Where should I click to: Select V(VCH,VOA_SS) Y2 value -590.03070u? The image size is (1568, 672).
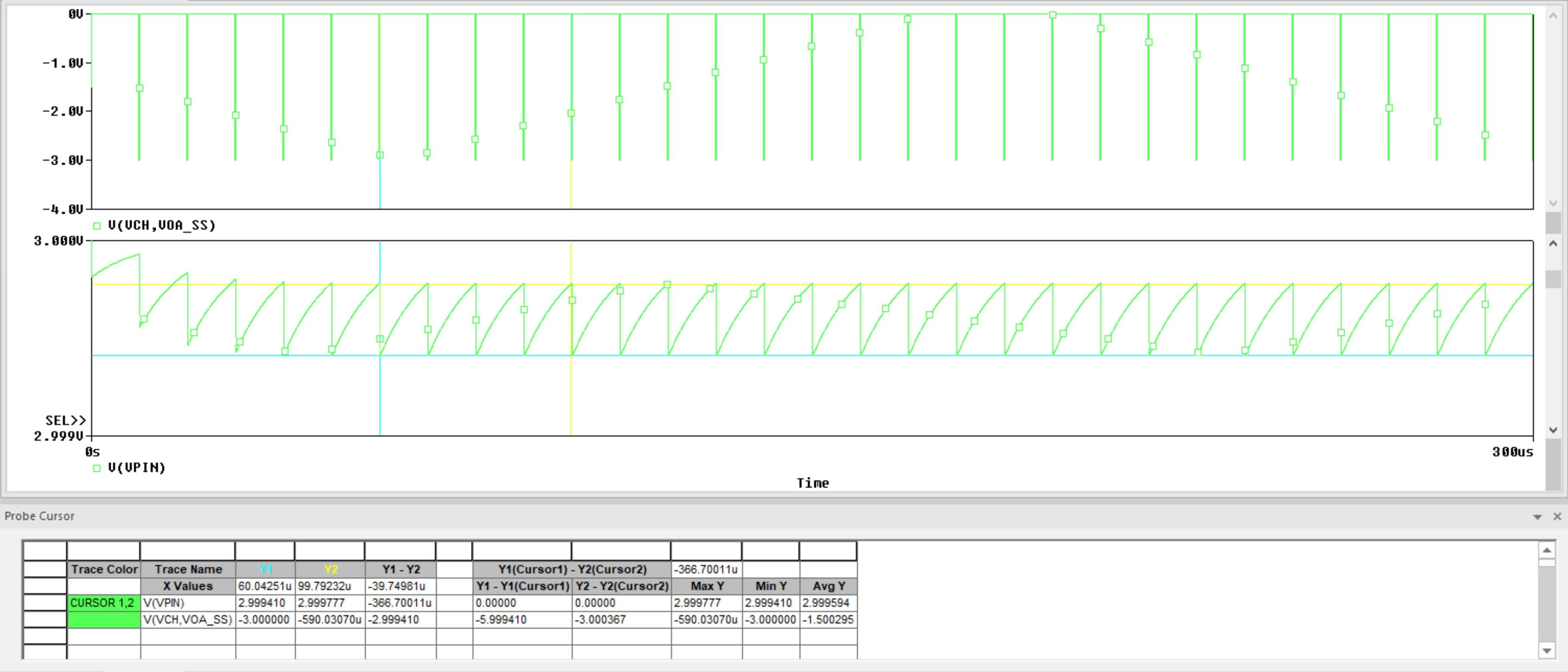[331, 620]
